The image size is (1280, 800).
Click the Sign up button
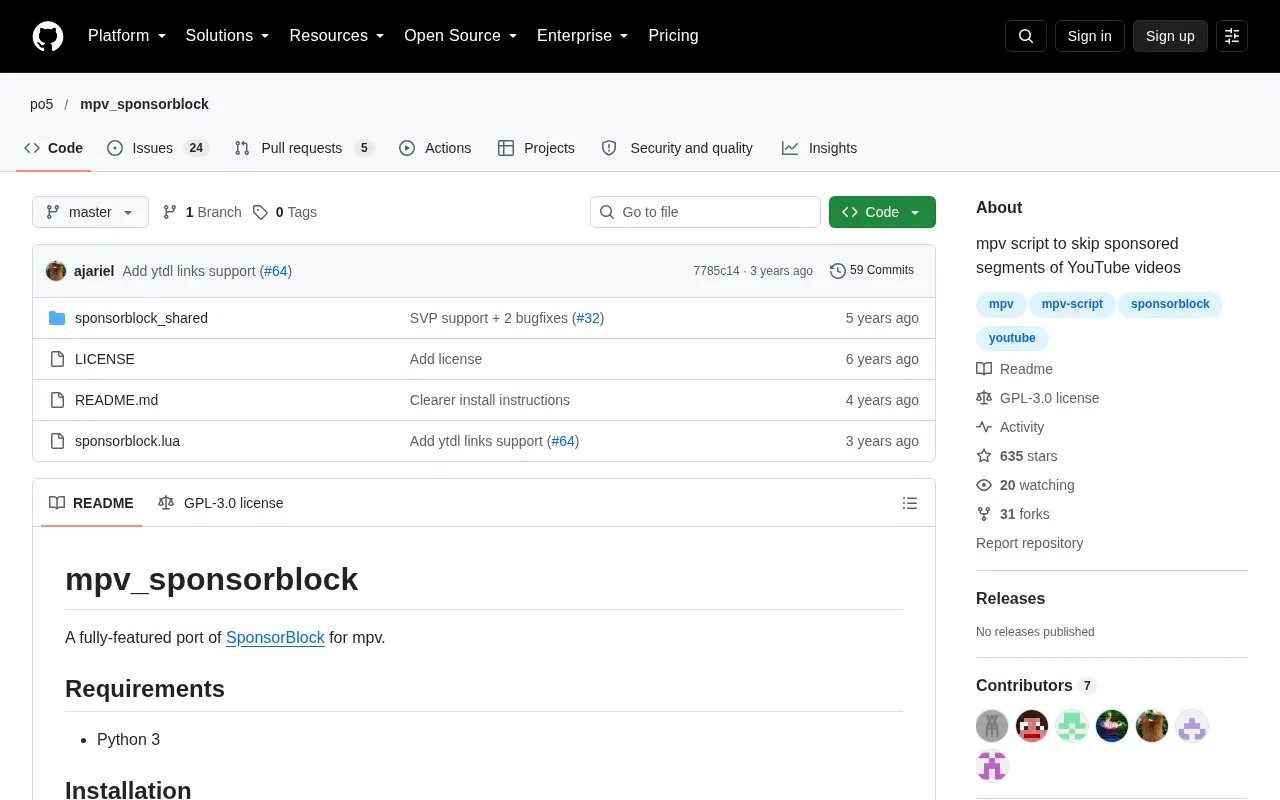(1170, 36)
